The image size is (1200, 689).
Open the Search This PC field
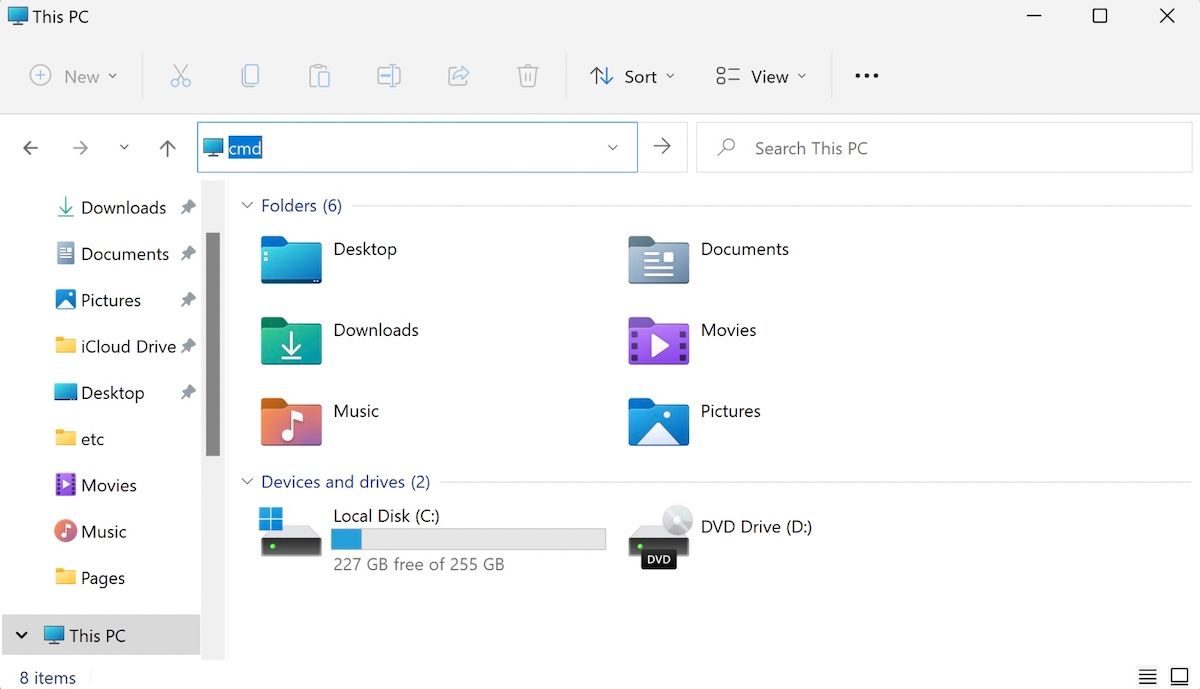pos(900,147)
